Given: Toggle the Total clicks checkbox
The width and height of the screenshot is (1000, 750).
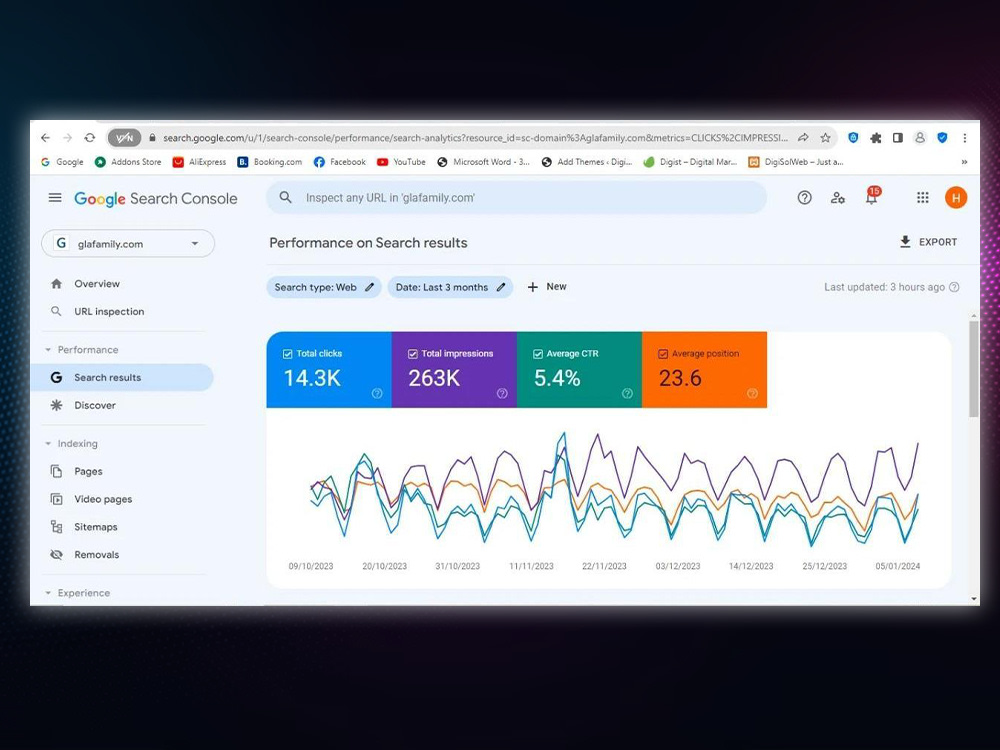Looking at the screenshot, I should pos(288,354).
